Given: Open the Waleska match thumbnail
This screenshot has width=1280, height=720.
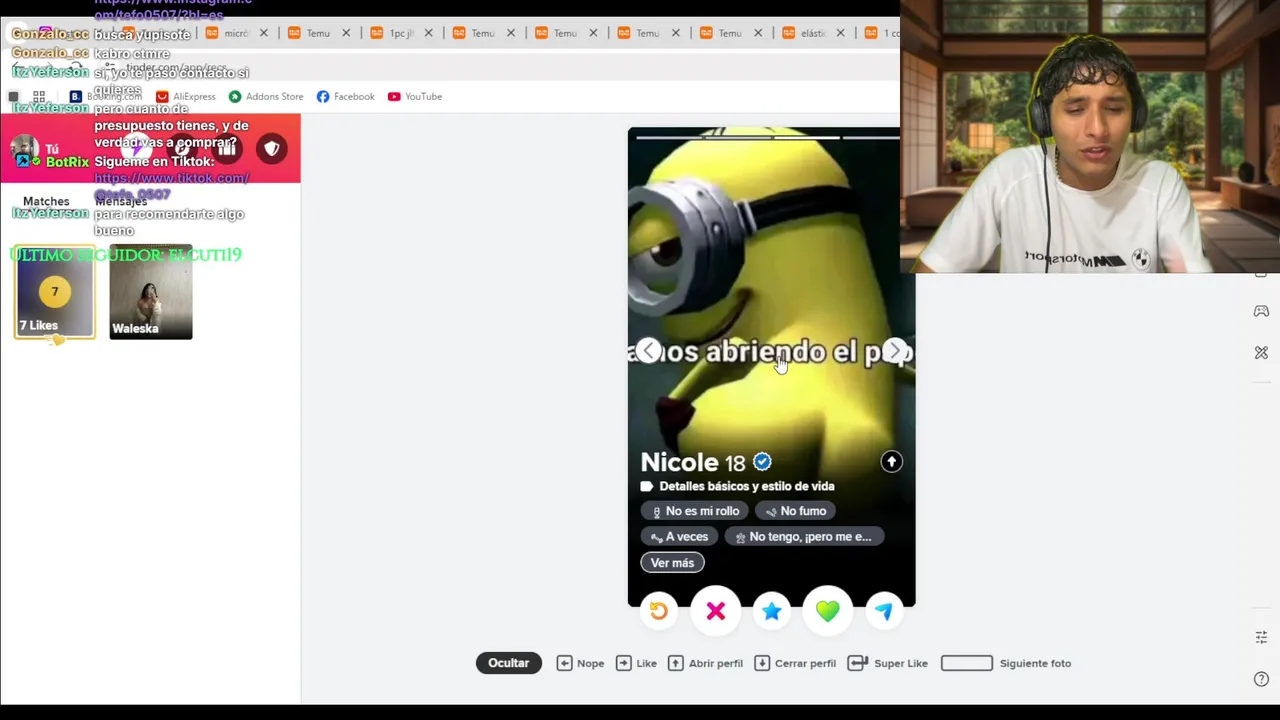Looking at the screenshot, I should [151, 292].
